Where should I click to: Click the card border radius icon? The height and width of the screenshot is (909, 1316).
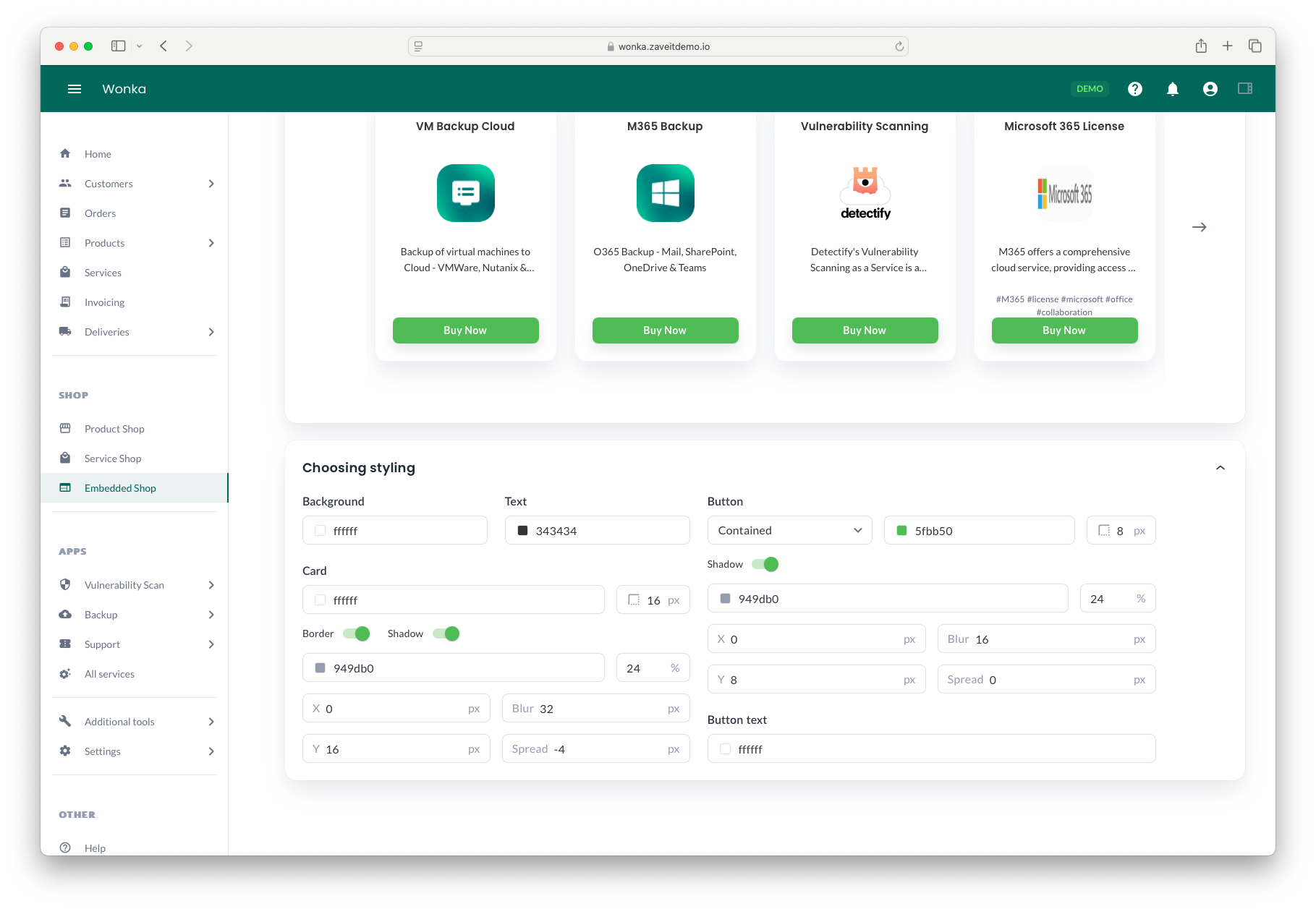click(x=633, y=599)
